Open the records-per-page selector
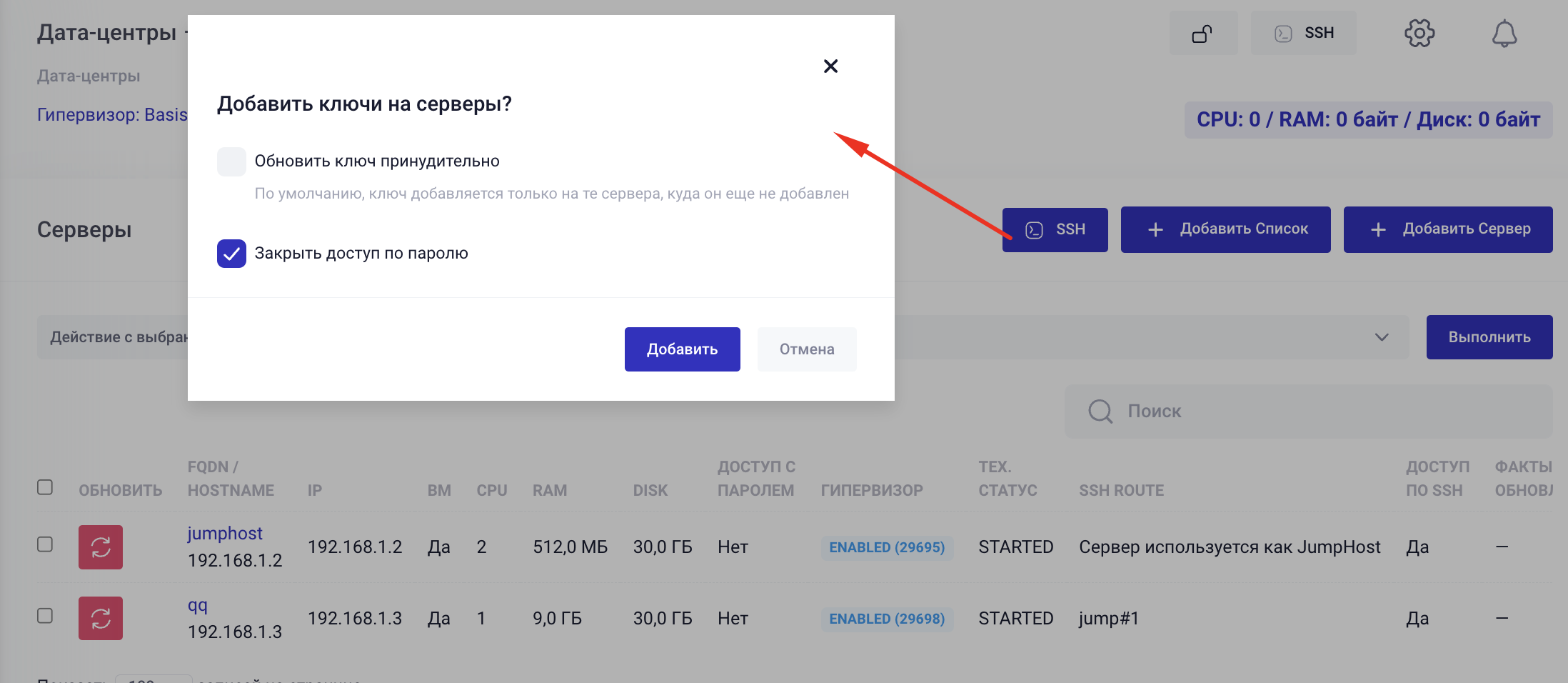The width and height of the screenshot is (1568, 683). pyautogui.click(x=154, y=679)
